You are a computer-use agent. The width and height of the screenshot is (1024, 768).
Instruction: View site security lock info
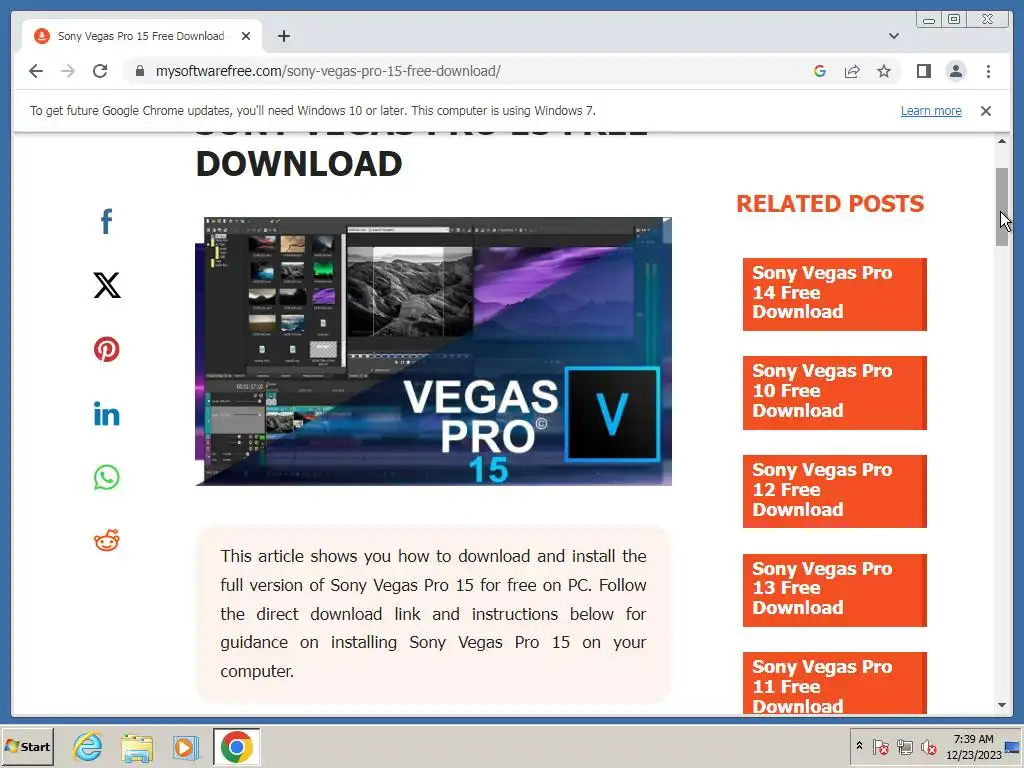coord(139,71)
